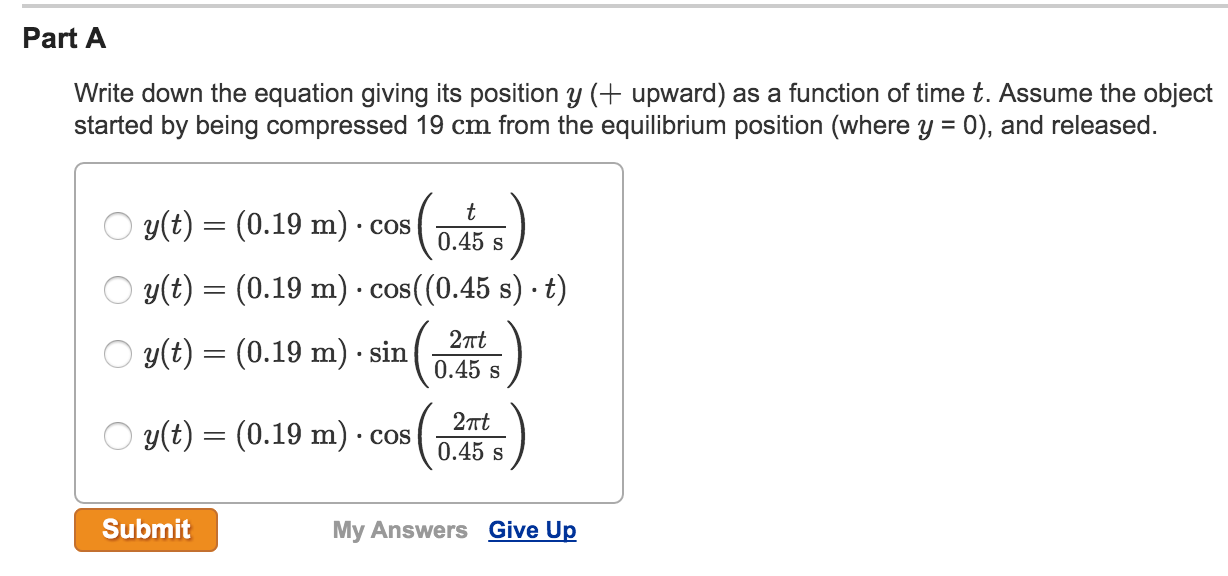Viewport: 1228px width, 576px height.
Task: Click the orange Submit control
Action: 145,529
